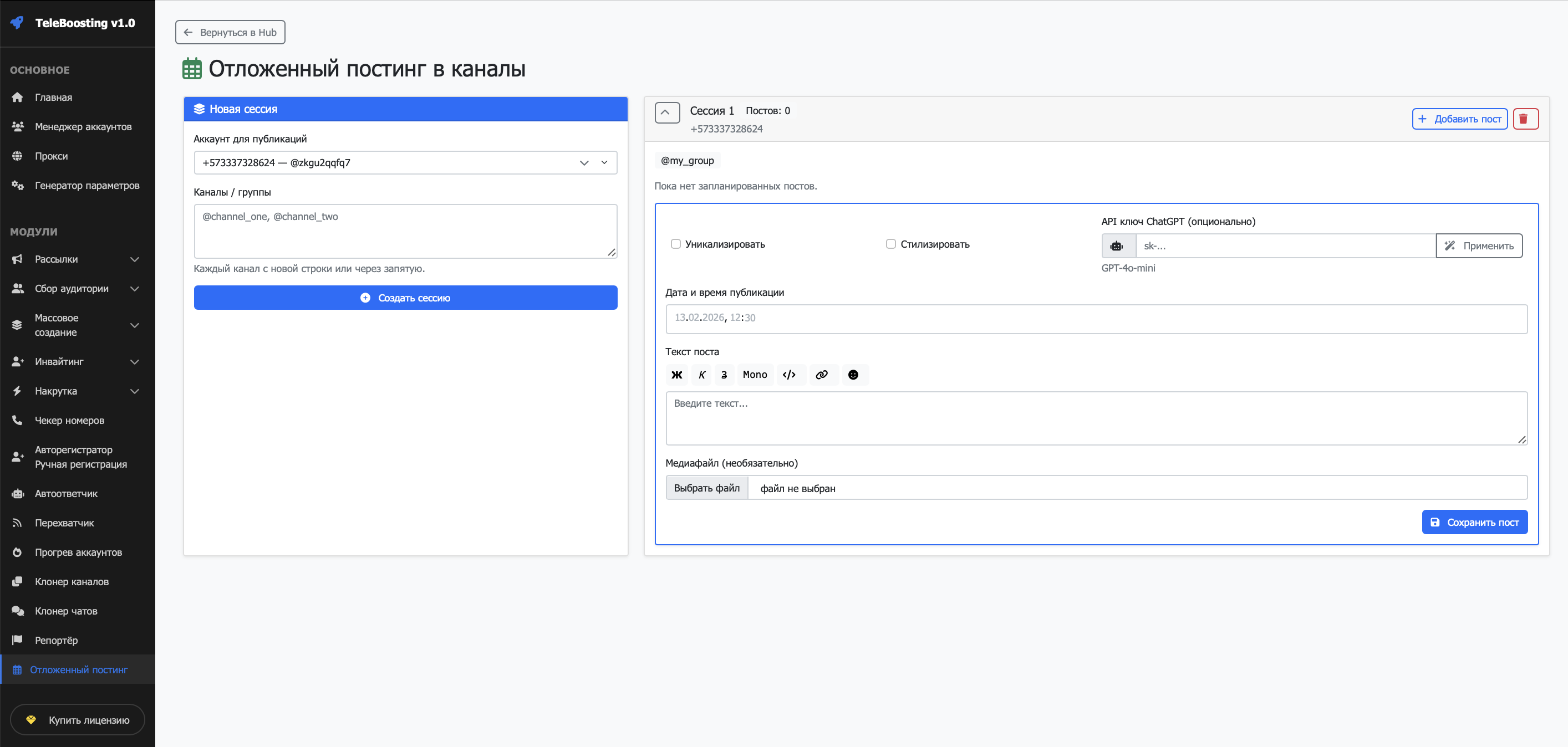The image size is (1568, 747).
Task: Click the bold formatting button Ж
Action: [x=676, y=375]
